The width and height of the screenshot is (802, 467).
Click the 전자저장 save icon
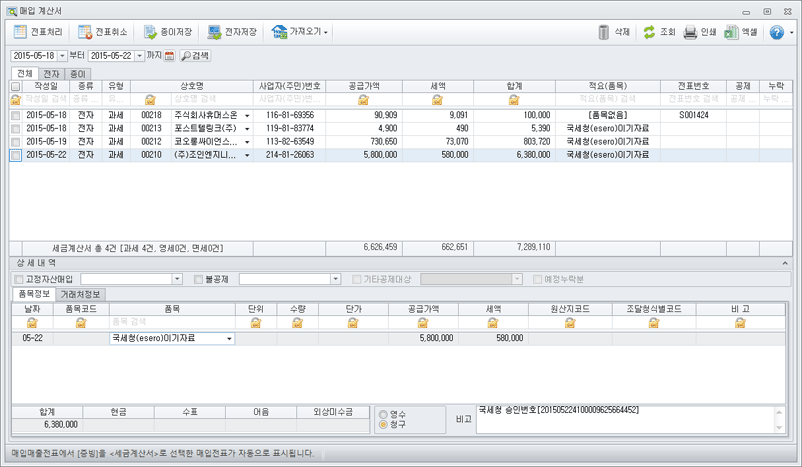point(214,32)
